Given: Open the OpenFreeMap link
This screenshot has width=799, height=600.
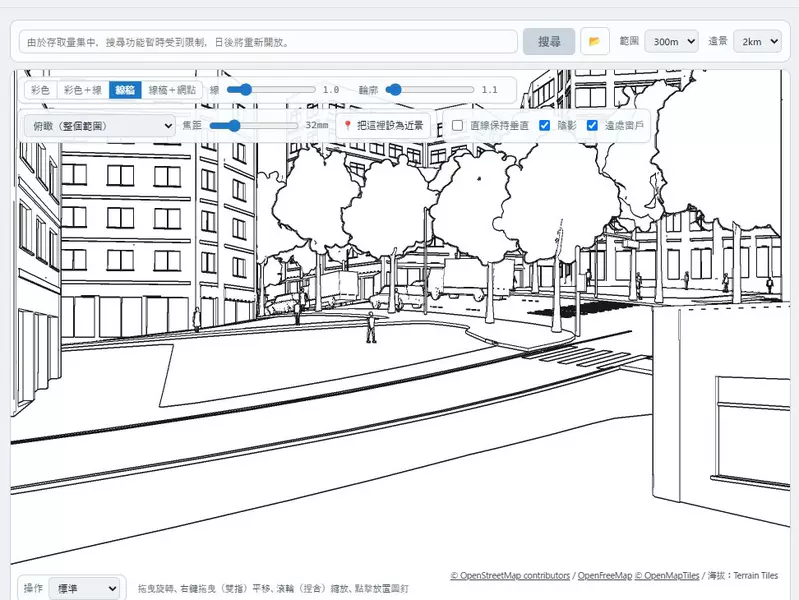Looking at the screenshot, I should click(x=605, y=576).
